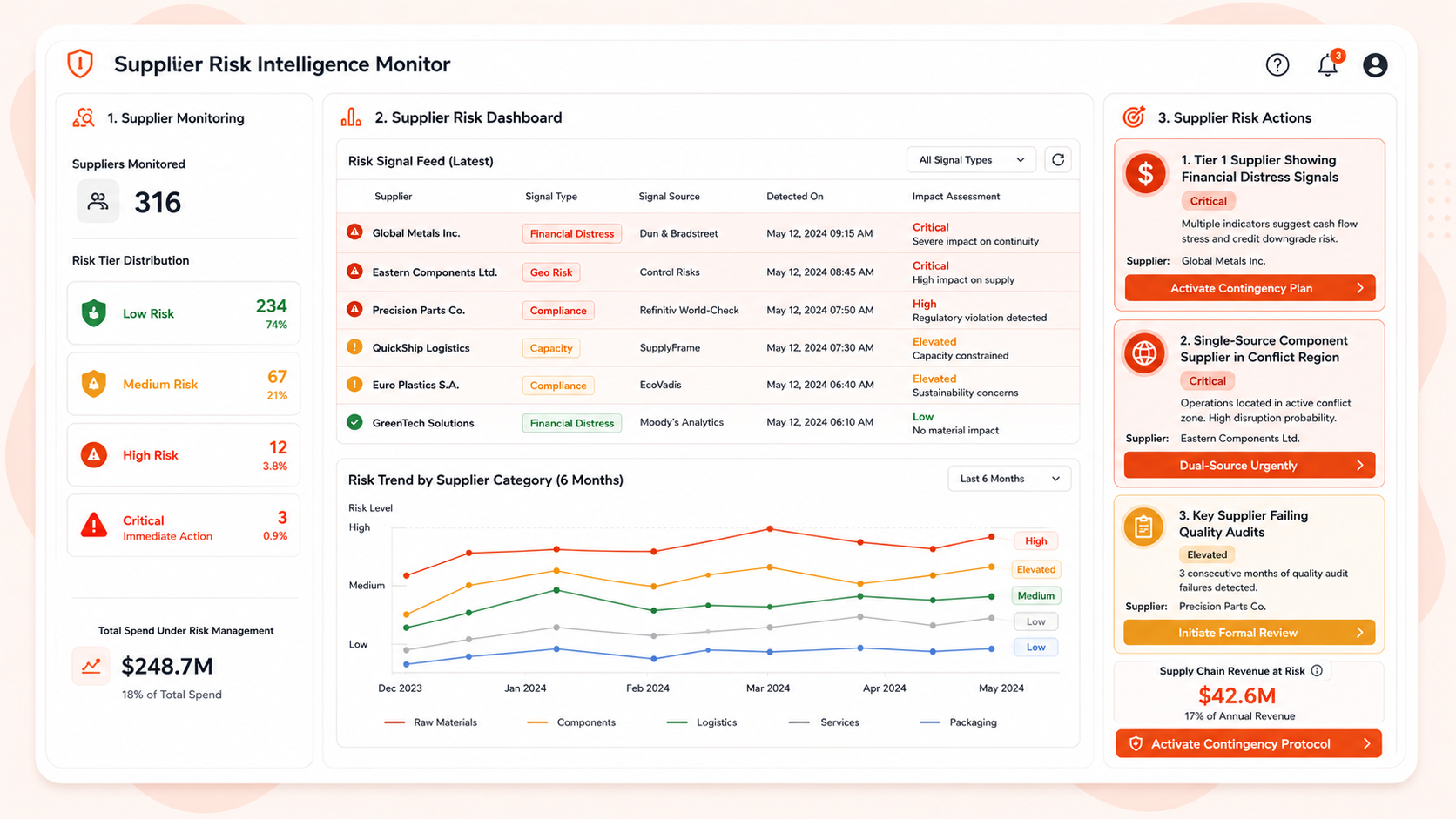Click the info icon next to Supply Chain Revenue at Risk
The image size is (1456, 819).
(1317, 670)
